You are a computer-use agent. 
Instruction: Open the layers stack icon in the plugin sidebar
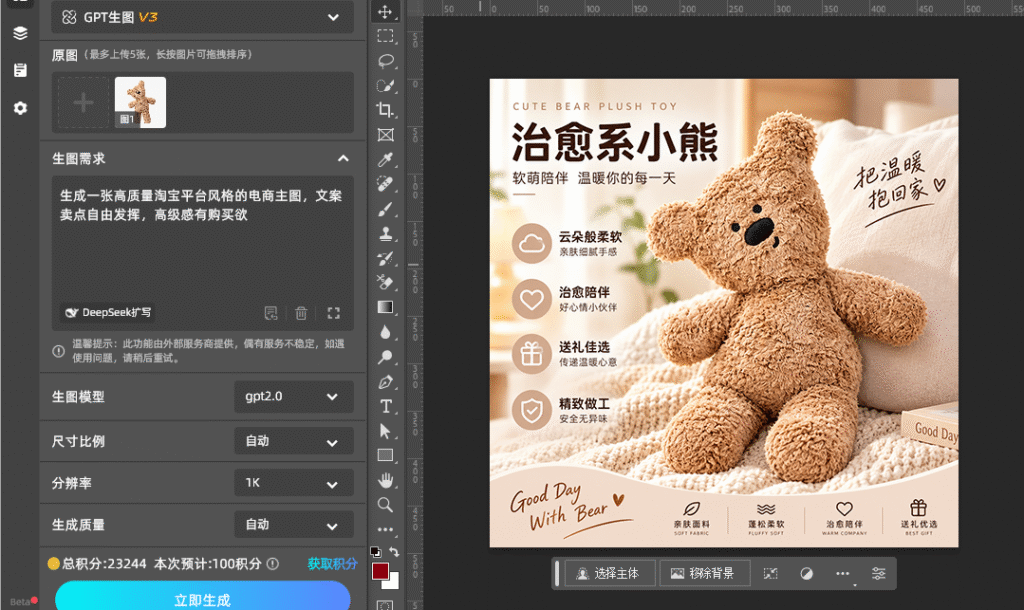pyautogui.click(x=20, y=33)
